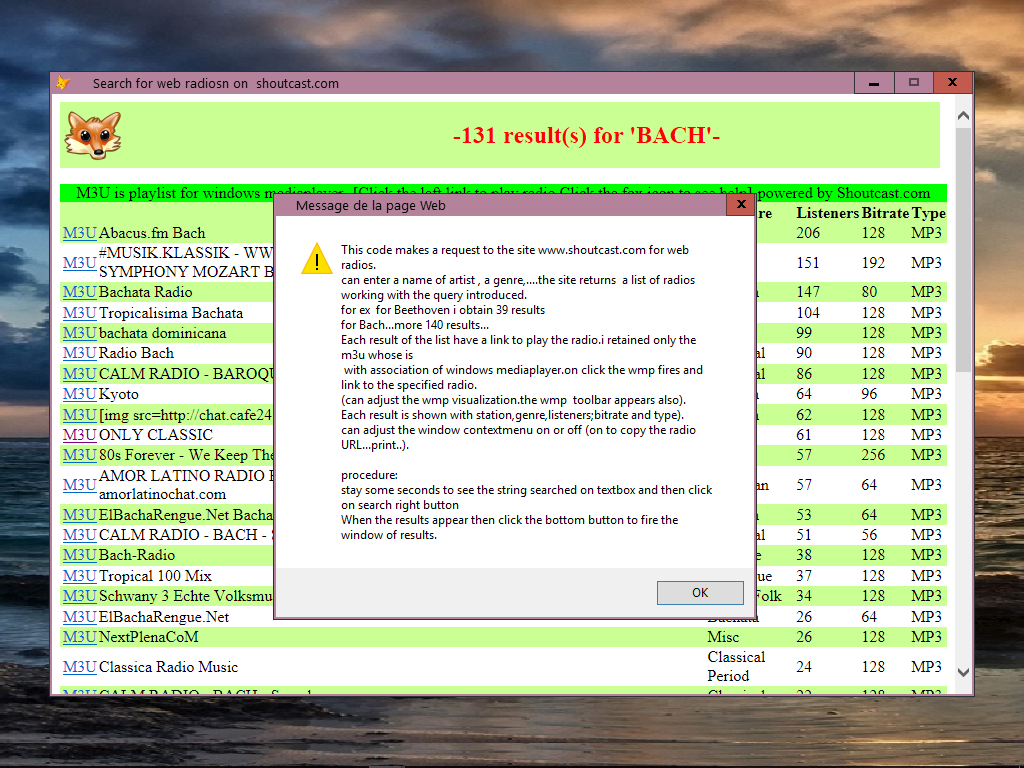Click the genre cell 'Misc'
The width and height of the screenshot is (1024, 768).
pyautogui.click(x=723, y=637)
